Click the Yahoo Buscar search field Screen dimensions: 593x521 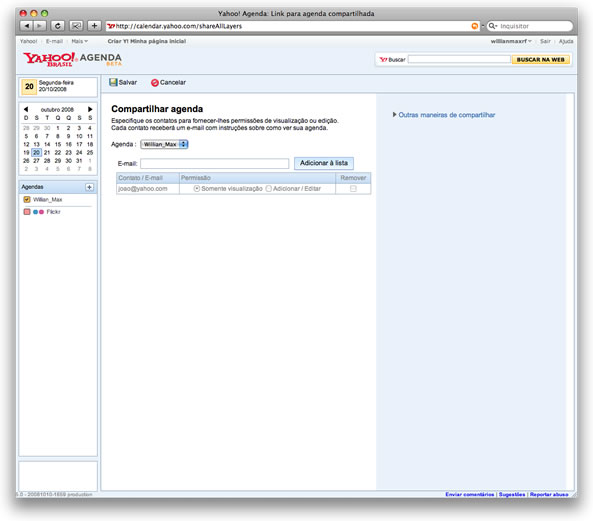(459, 59)
